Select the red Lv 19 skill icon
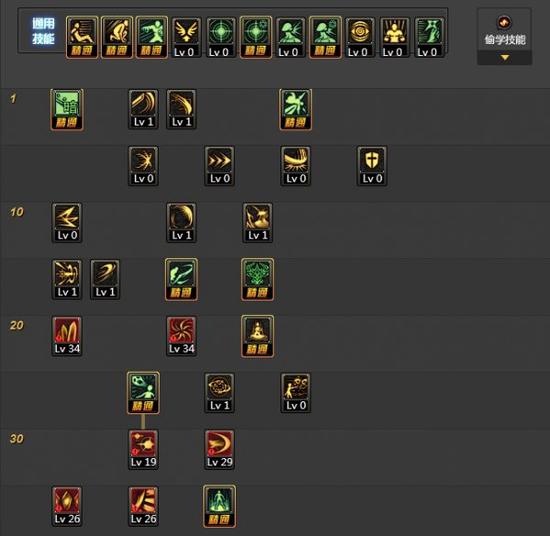The height and width of the screenshot is (536, 550). coord(143,449)
